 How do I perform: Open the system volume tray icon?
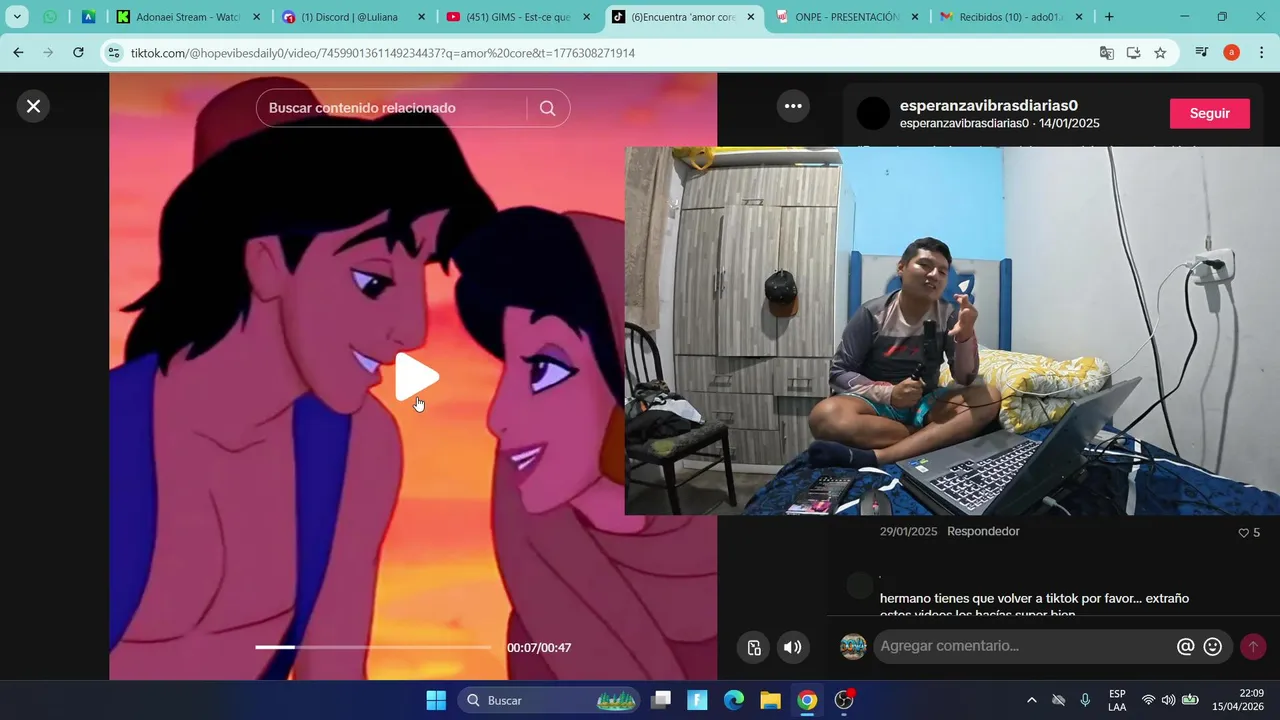(x=1168, y=700)
